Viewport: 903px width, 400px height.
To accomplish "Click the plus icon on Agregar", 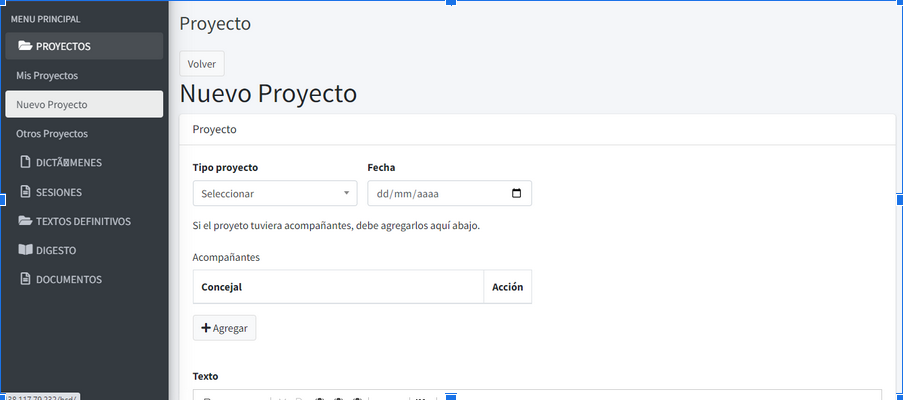I will click(206, 327).
